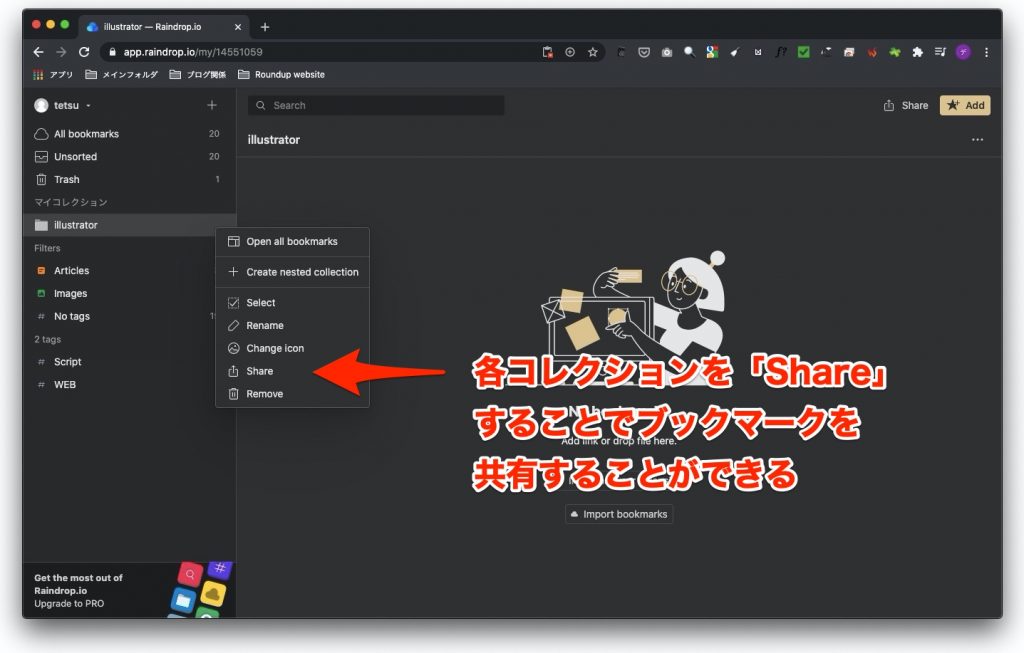Image resolution: width=1024 pixels, height=653 pixels.
Task: Click the magnifier extension icon
Action: tap(689, 52)
